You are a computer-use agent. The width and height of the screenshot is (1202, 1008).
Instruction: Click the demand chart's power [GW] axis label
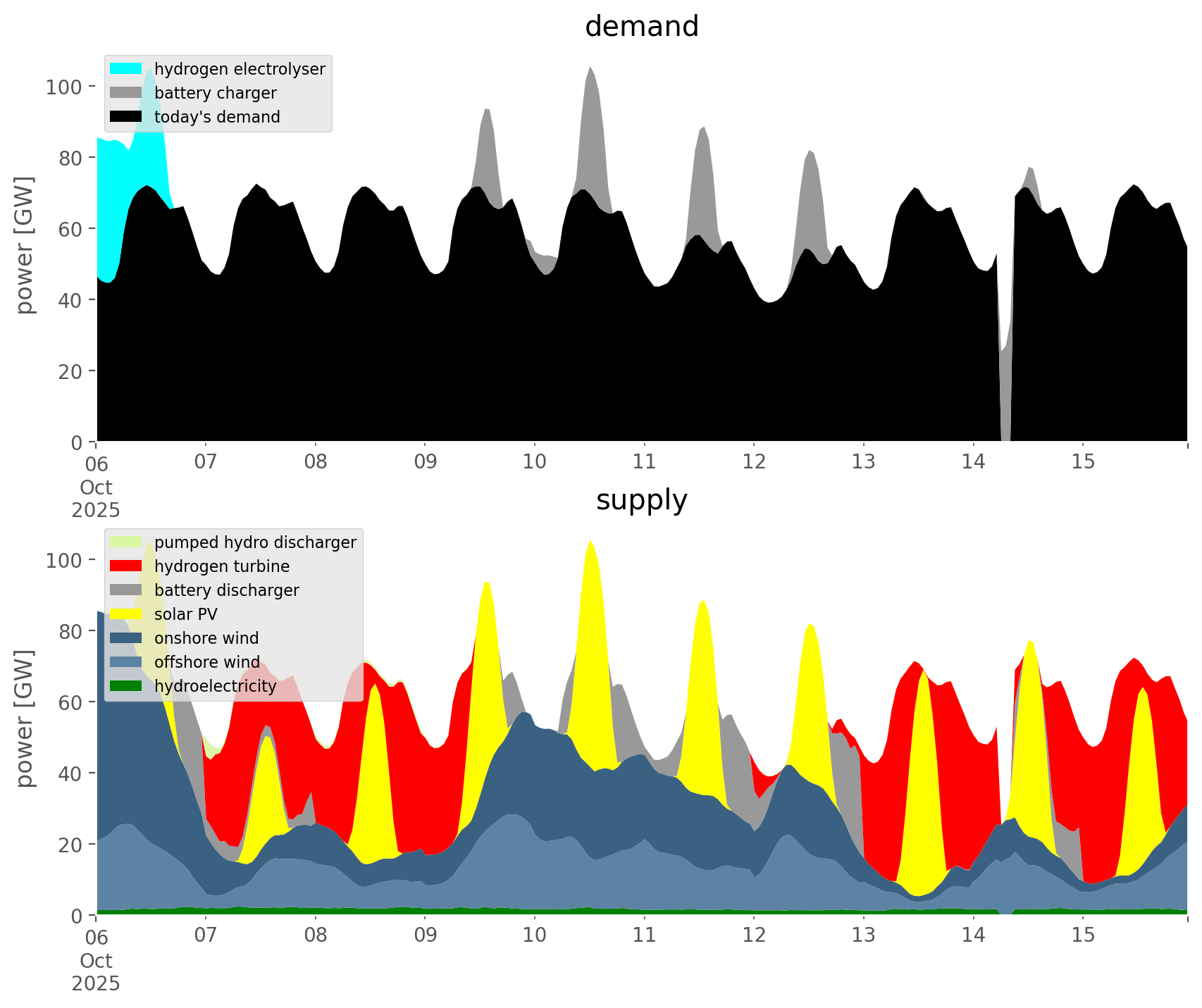pos(24,245)
